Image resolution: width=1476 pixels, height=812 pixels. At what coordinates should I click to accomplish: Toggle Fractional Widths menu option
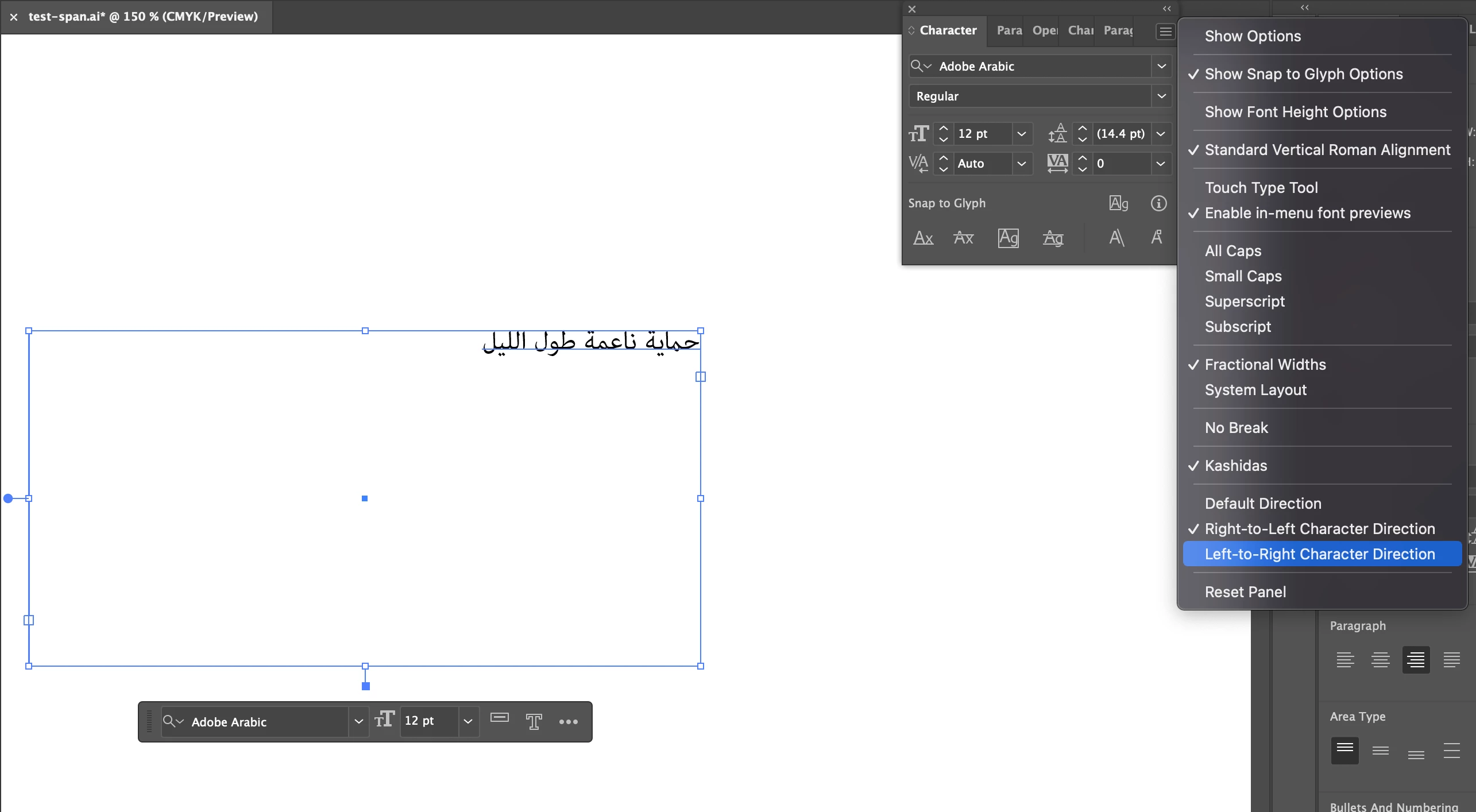coord(1265,365)
